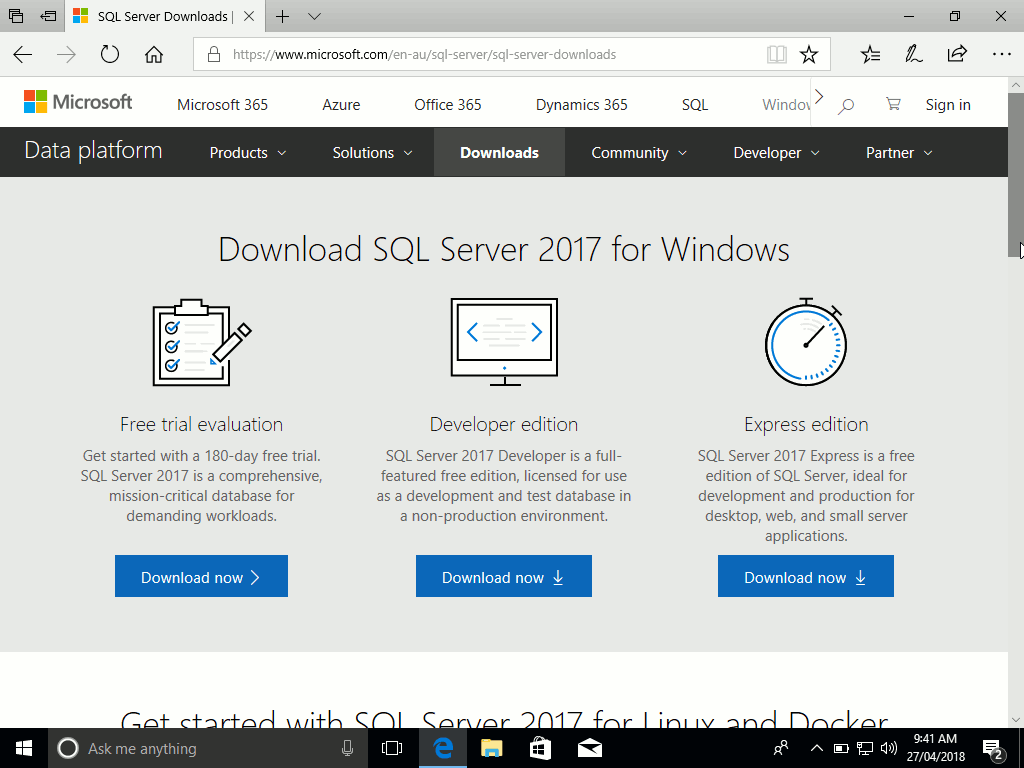Open the Microsoft Store taskbar icon
This screenshot has height=768, width=1024.
(540, 748)
